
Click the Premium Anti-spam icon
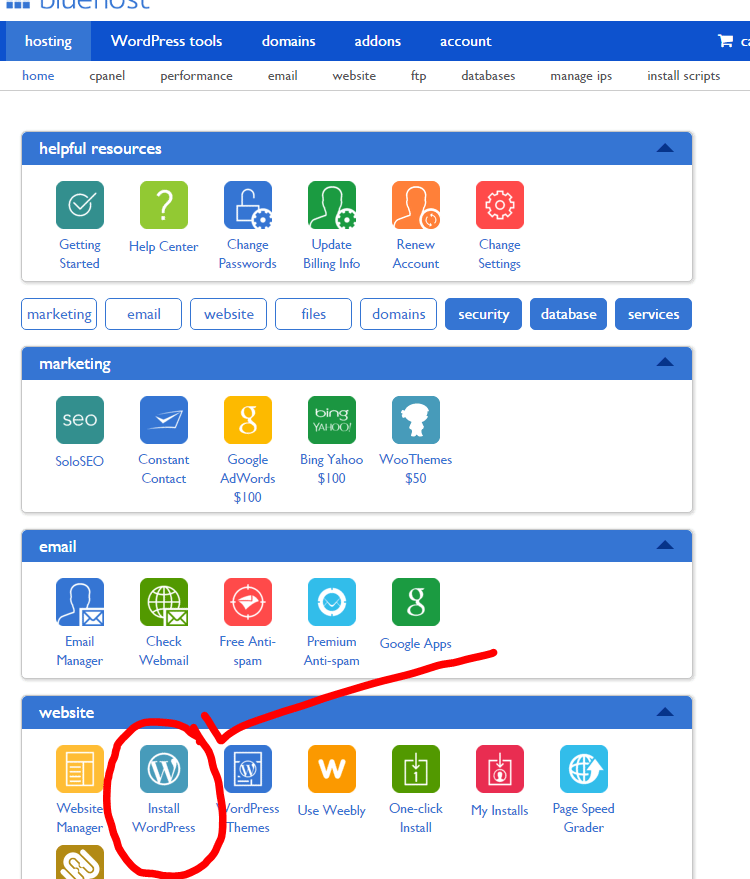332,602
